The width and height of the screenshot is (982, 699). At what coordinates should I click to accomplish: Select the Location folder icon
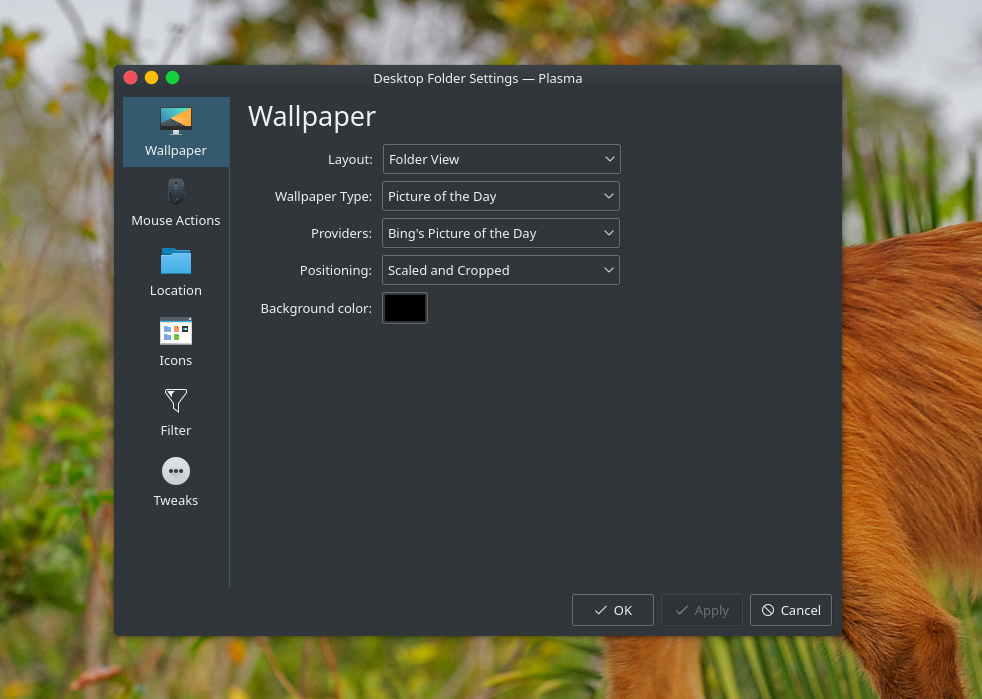(x=175, y=261)
